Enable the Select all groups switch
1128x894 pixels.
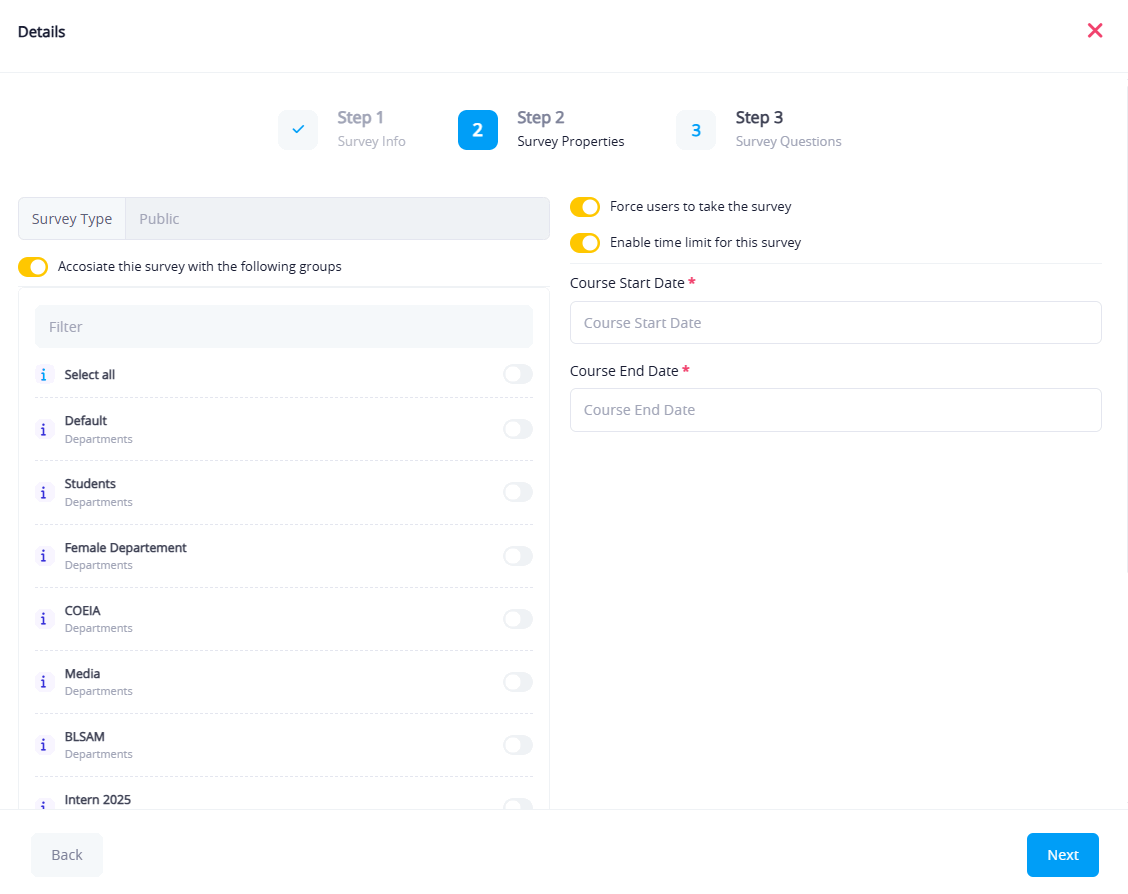(517, 374)
